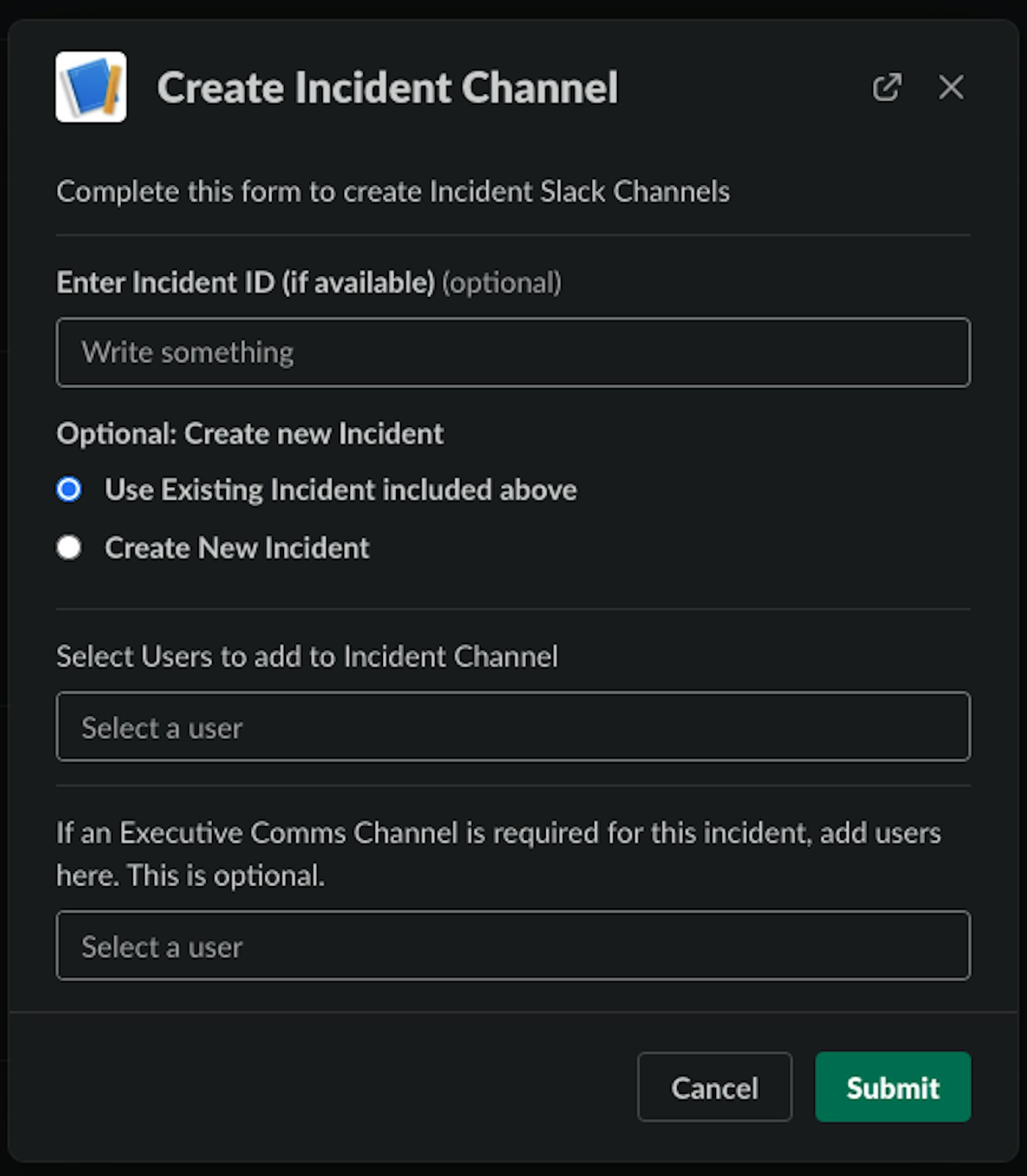The image size is (1027, 1176).
Task: Close the Create Incident Channel dialog
Action: point(951,87)
